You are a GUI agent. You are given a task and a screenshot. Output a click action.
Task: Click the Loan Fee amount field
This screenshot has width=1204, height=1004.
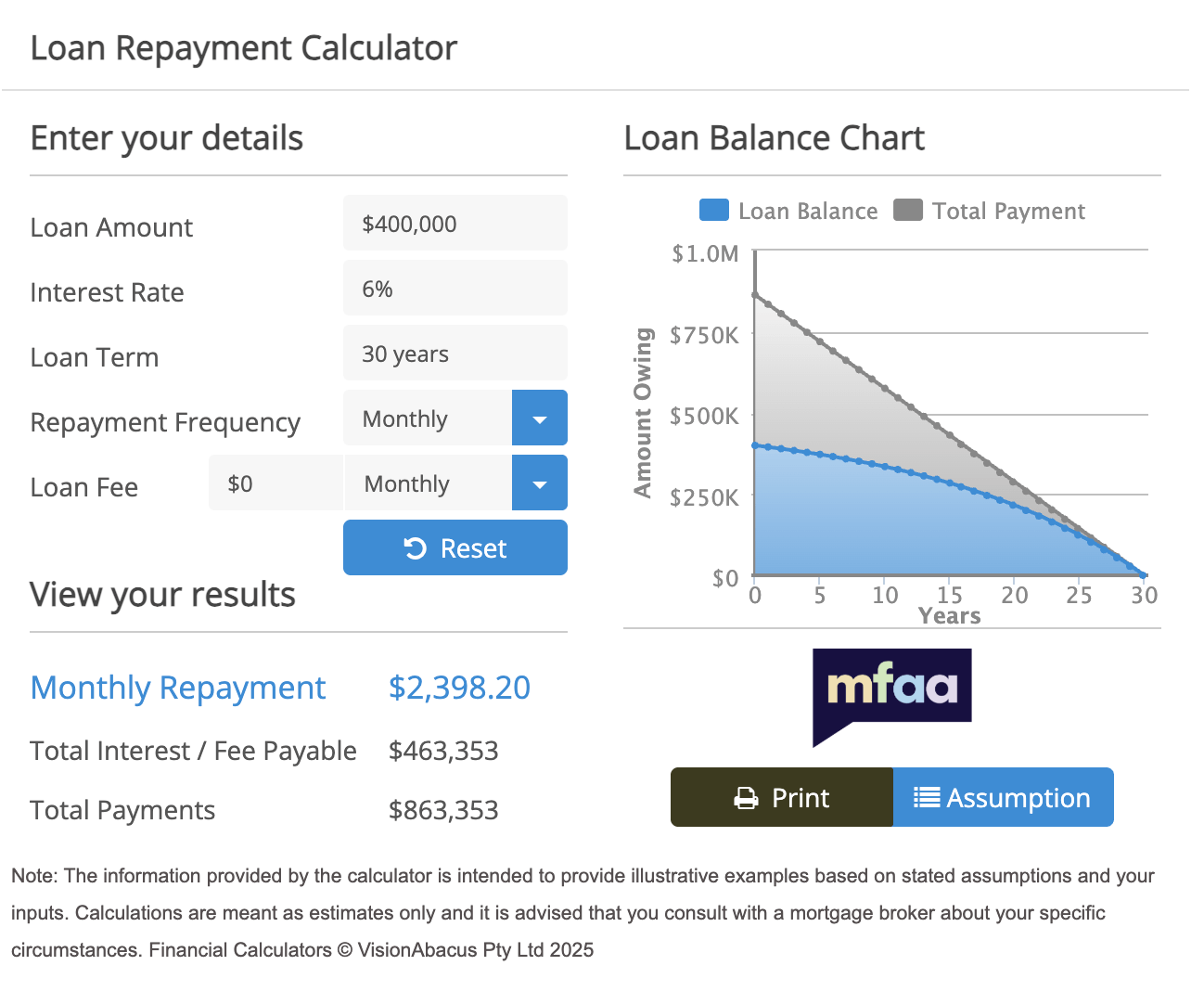275,483
